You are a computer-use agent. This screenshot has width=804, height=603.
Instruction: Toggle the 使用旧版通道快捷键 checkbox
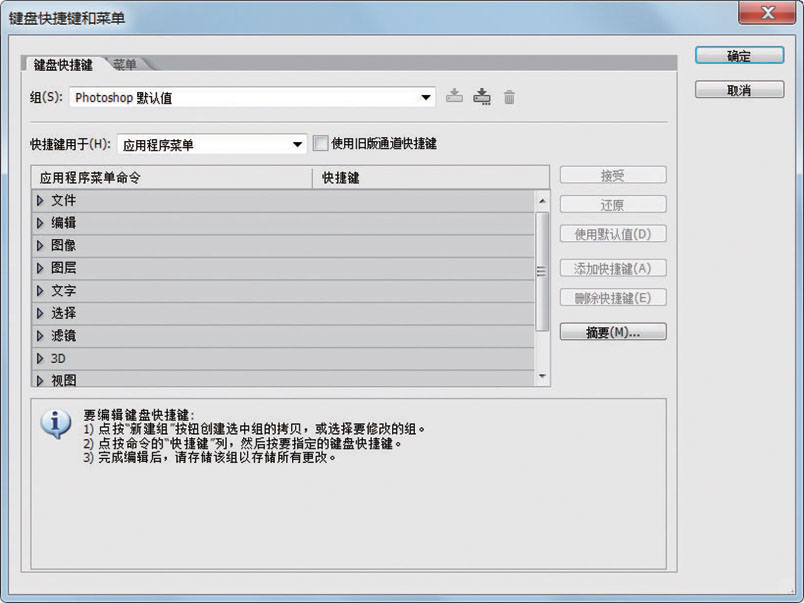[x=320, y=143]
